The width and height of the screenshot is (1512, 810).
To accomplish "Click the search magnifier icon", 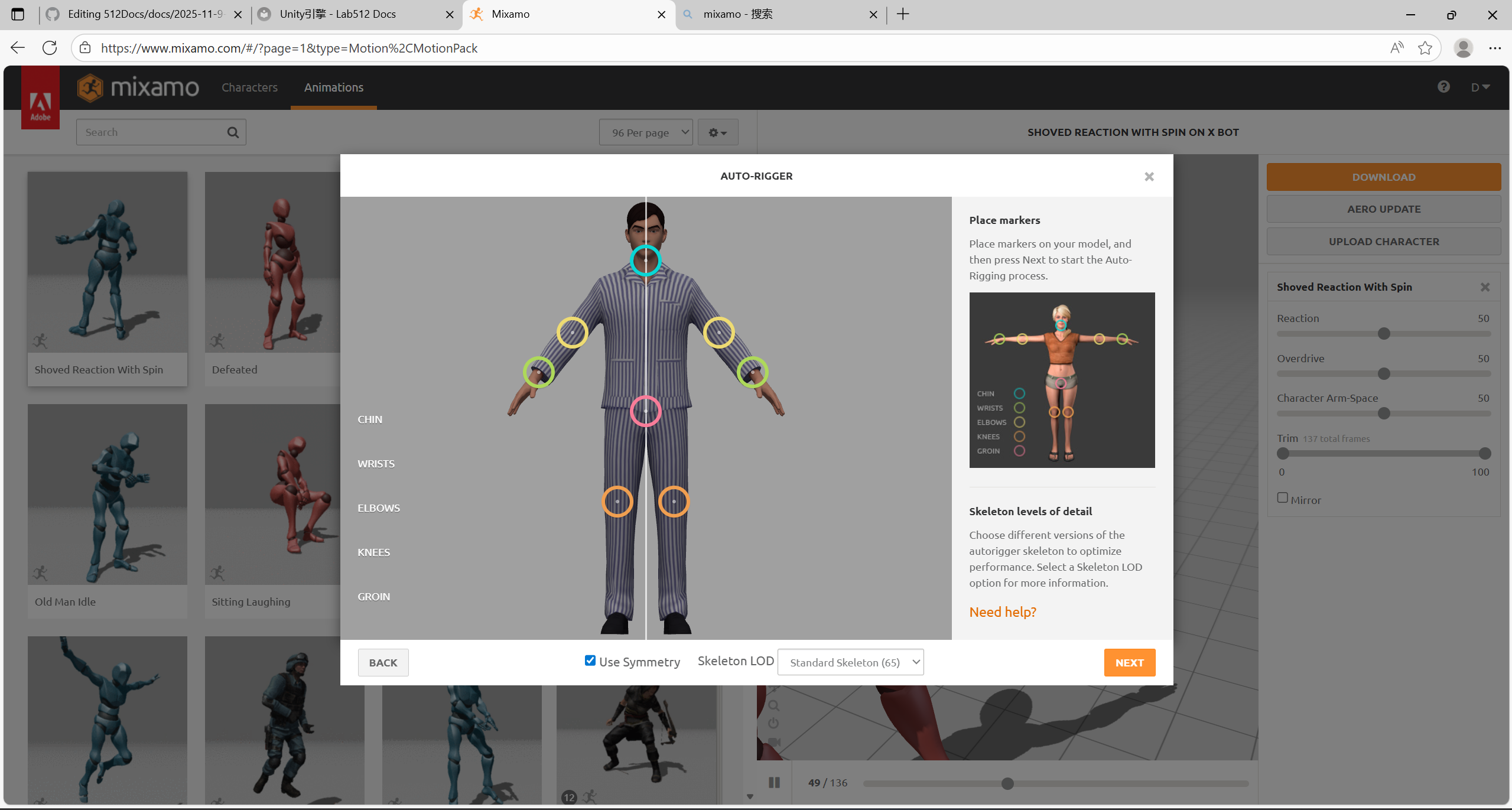I will point(233,132).
